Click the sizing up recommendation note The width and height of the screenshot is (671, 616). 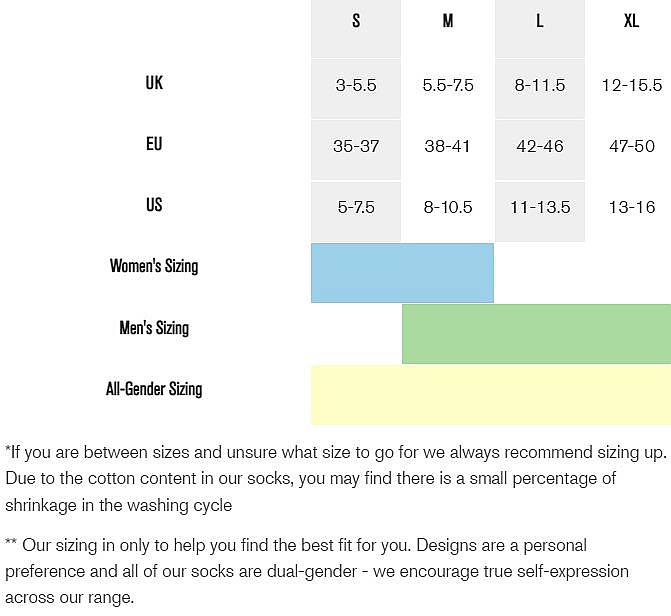(310, 478)
